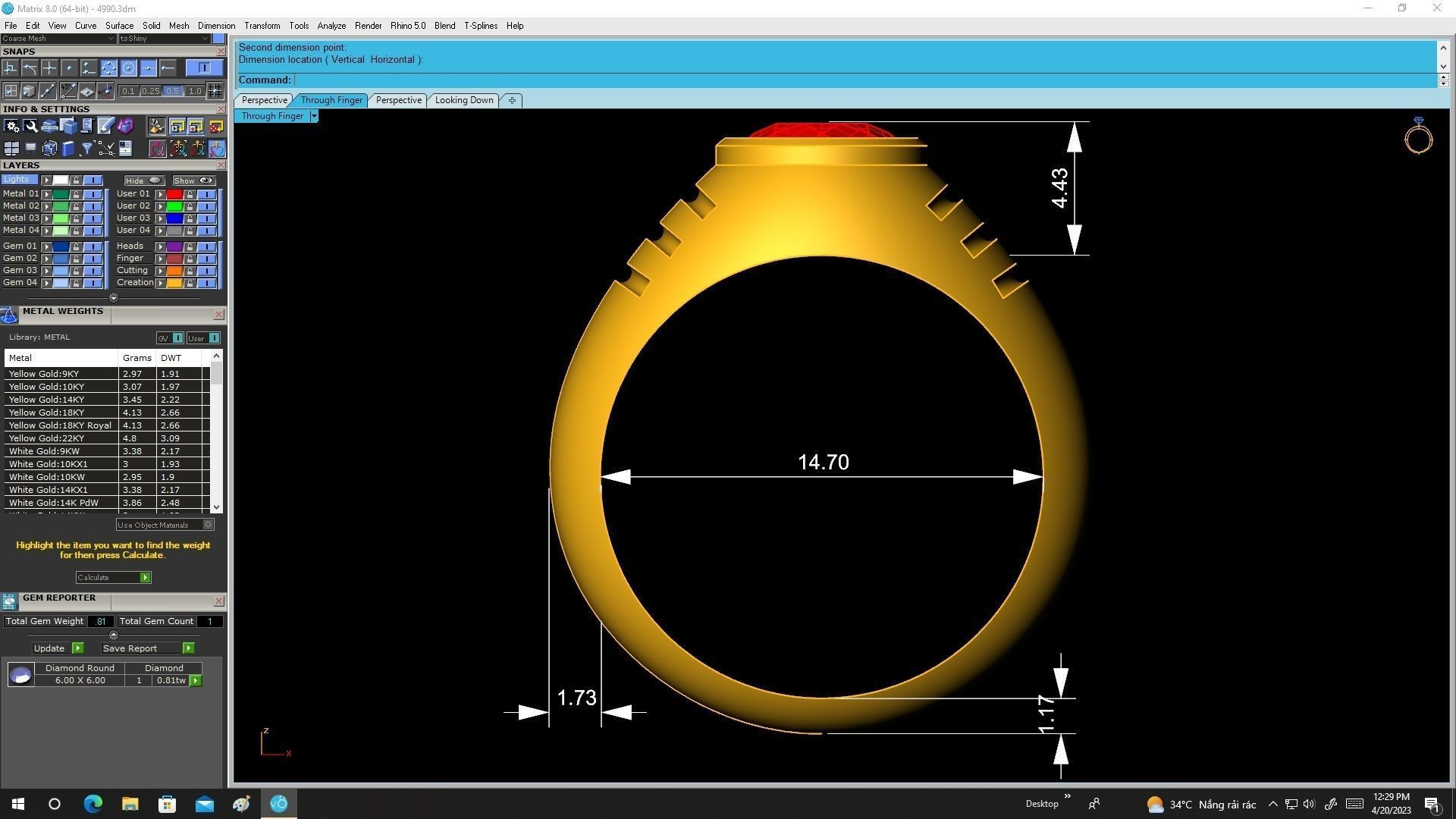Click the grid snap icon beside 1.0
This screenshot has width=1456, height=819.
click(x=215, y=91)
